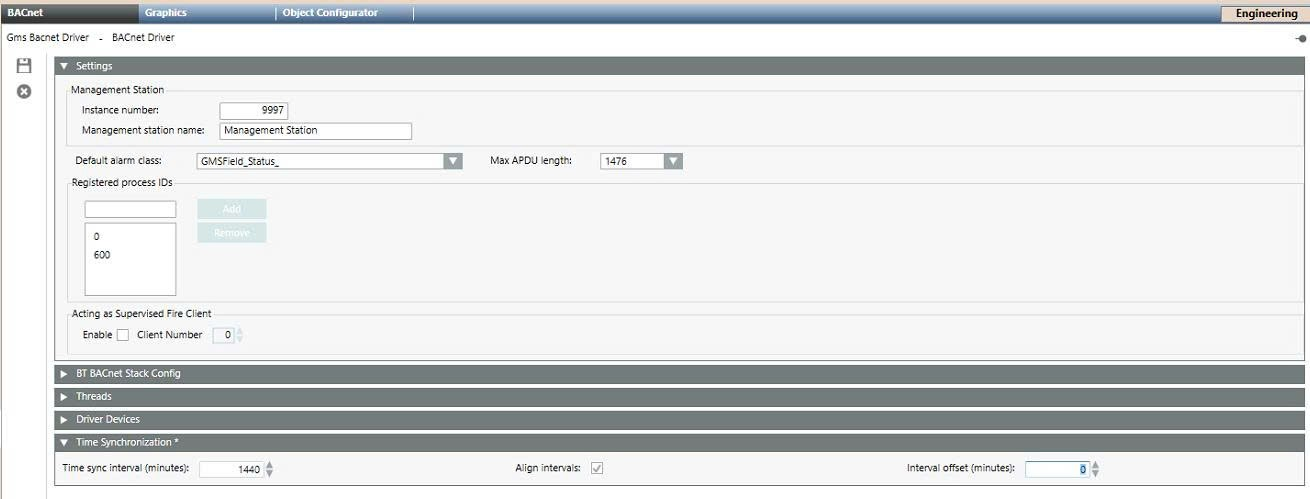
Task: Click the Interval offset stepper arrows
Action: pyautogui.click(x=1095, y=469)
